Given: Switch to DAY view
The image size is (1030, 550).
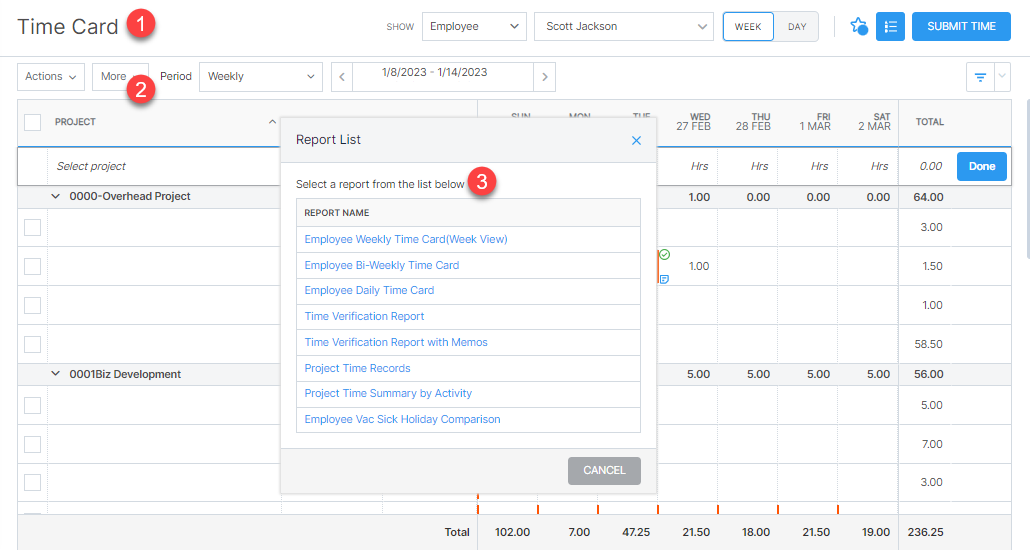Looking at the screenshot, I should 797,27.
